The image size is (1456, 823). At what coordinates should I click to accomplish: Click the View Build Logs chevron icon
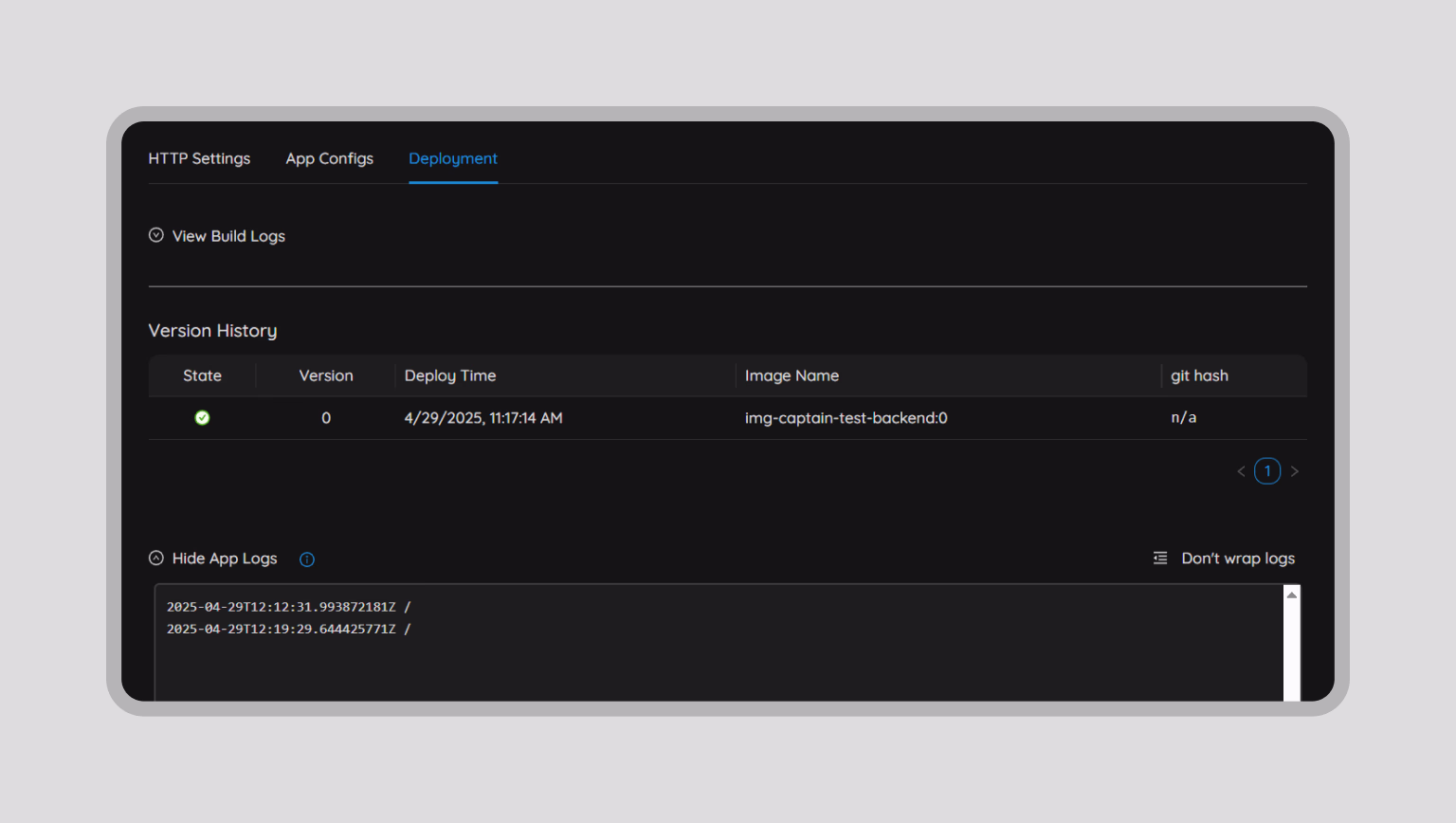point(156,235)
